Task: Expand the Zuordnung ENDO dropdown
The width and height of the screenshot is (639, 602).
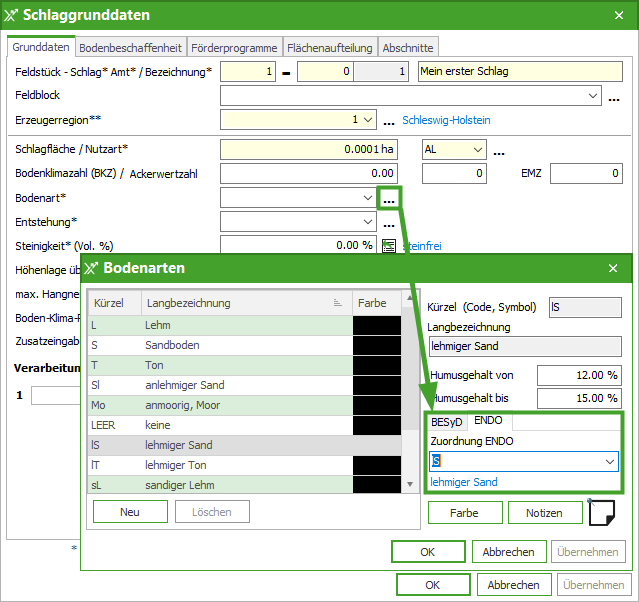Action: click(x=610, y=461)
